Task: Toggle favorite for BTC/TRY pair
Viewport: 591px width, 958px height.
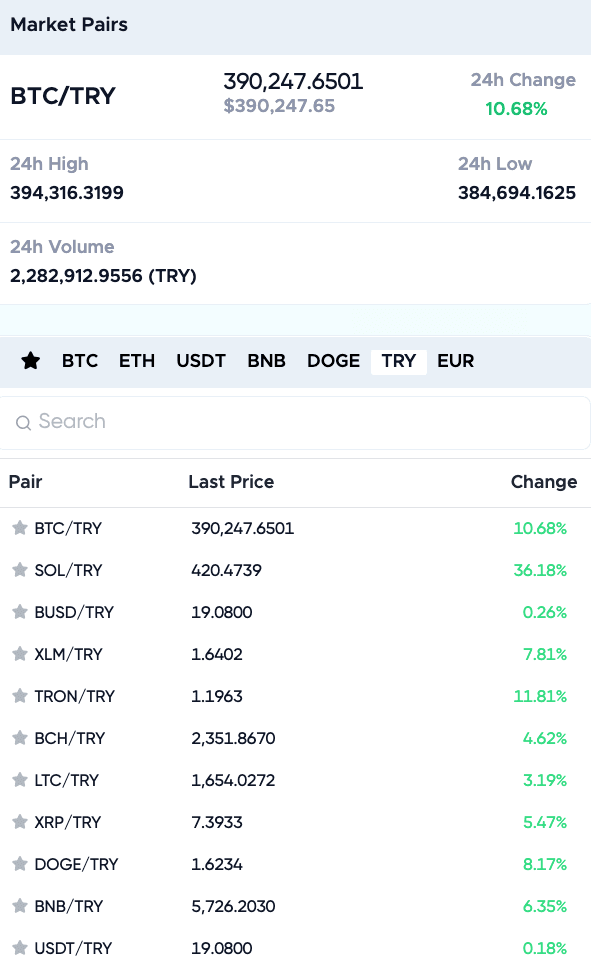Action: (20, 528)
